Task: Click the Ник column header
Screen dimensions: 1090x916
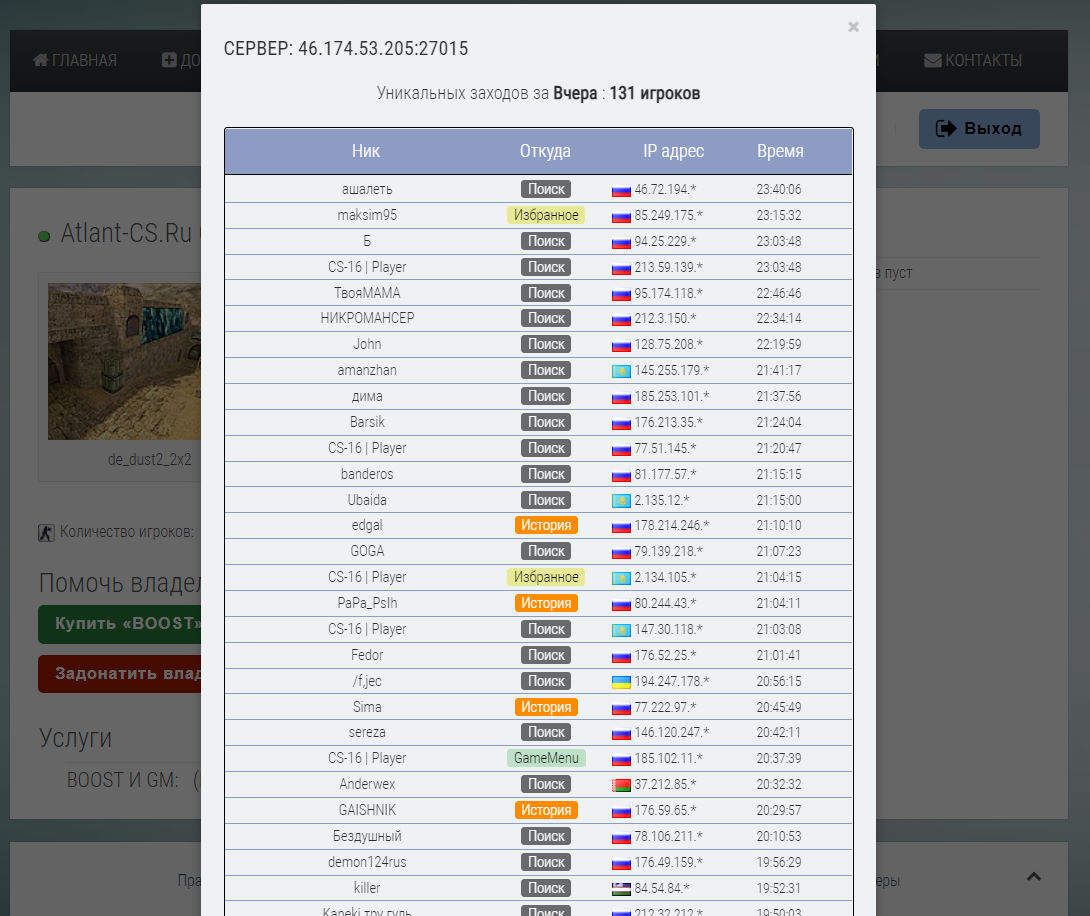Action: [x=366, y=151]
